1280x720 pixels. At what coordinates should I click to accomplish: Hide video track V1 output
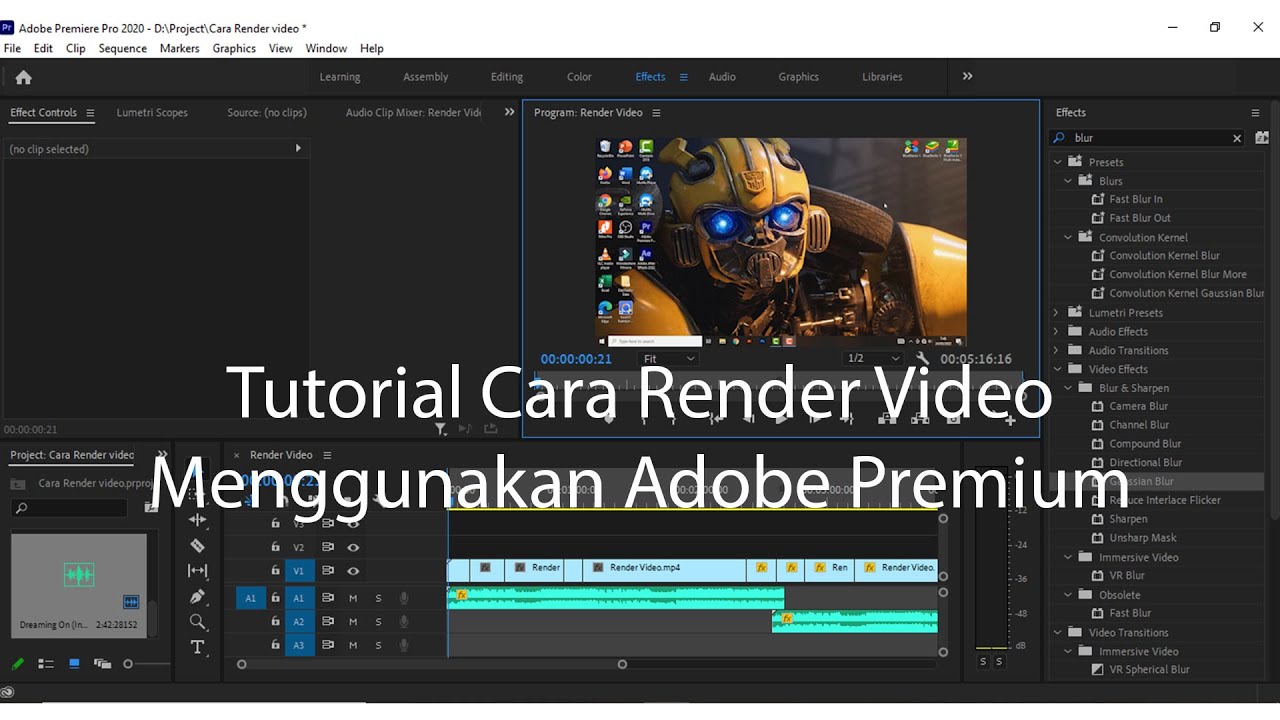[353, 571]
